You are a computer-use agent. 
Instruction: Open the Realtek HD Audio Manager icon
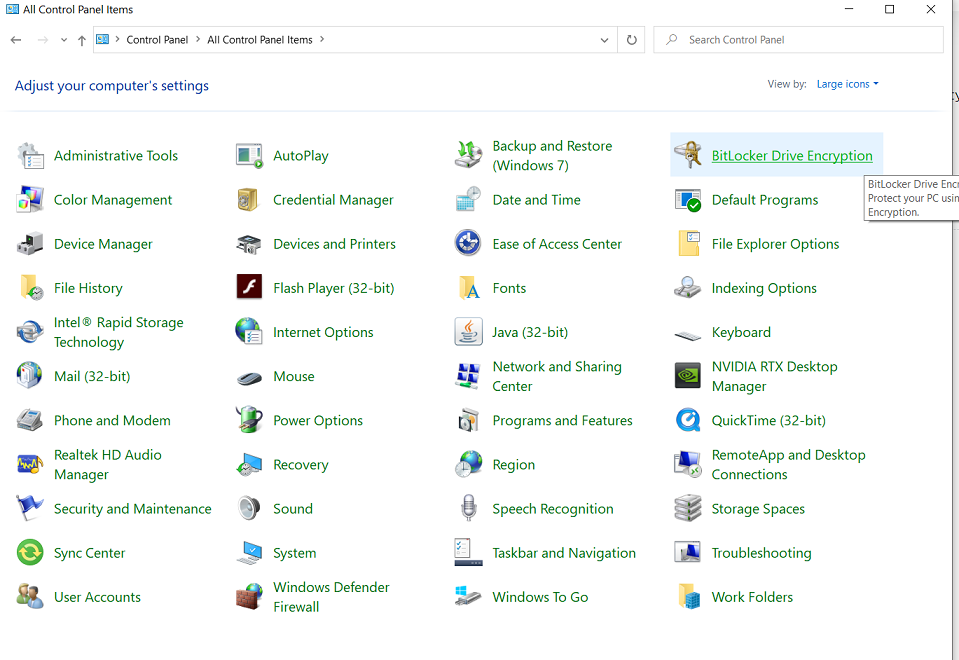pos(31,464)
